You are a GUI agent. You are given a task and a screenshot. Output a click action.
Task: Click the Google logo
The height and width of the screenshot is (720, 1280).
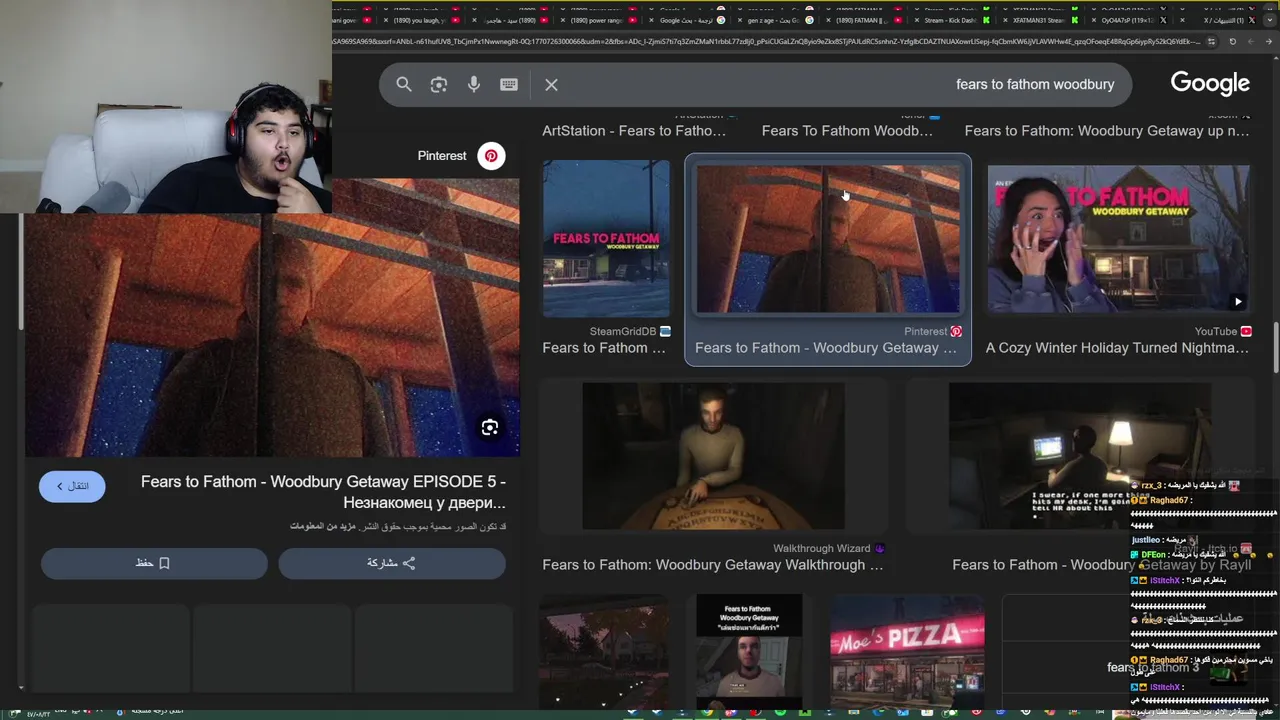(x=1210, y=83)
